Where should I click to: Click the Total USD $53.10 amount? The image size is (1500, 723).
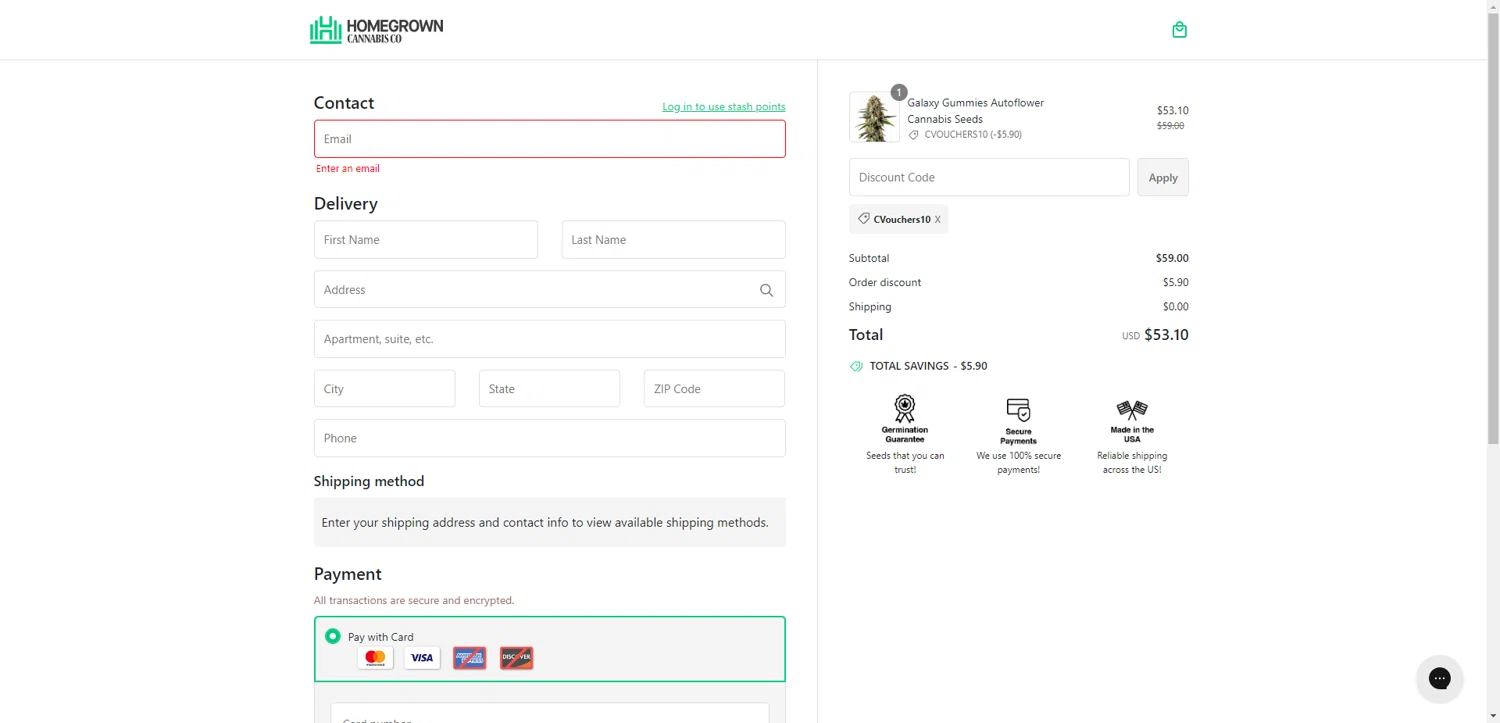(1155, 335)
